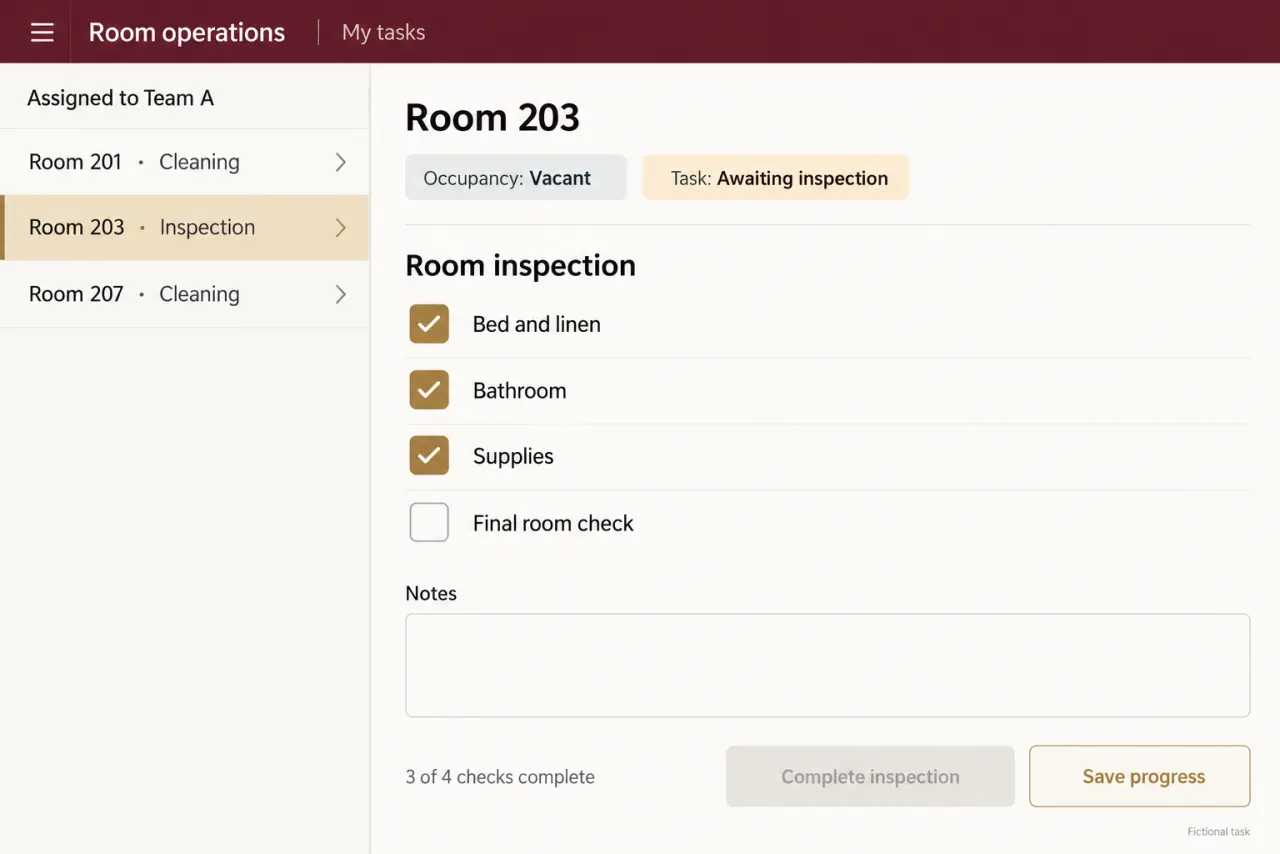
Task: Click the Task: Awaiting inspection badge
Action: (x=775, y=178)
